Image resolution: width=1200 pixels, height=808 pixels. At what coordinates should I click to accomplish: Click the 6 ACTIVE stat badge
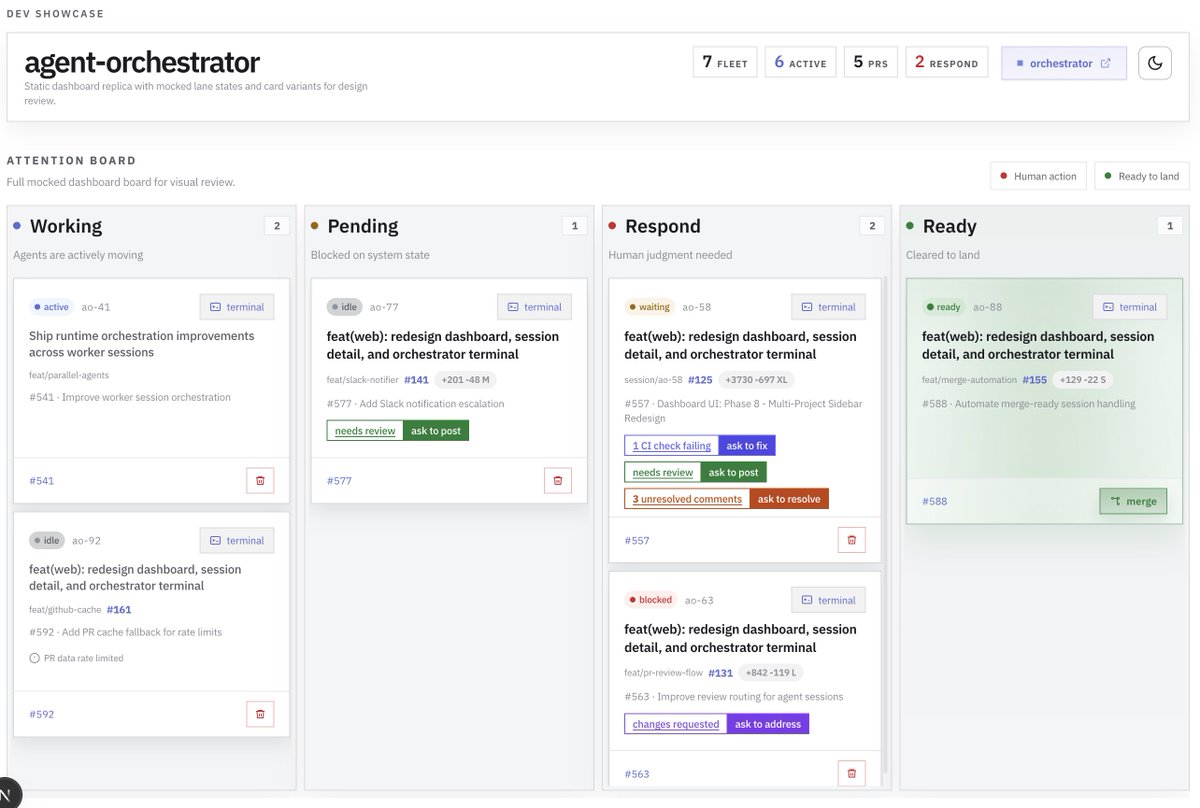pos(801,62)
